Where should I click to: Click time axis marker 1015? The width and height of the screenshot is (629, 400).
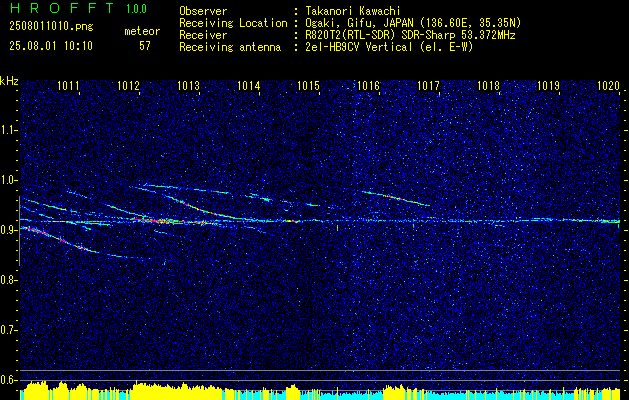coord(308,85)
